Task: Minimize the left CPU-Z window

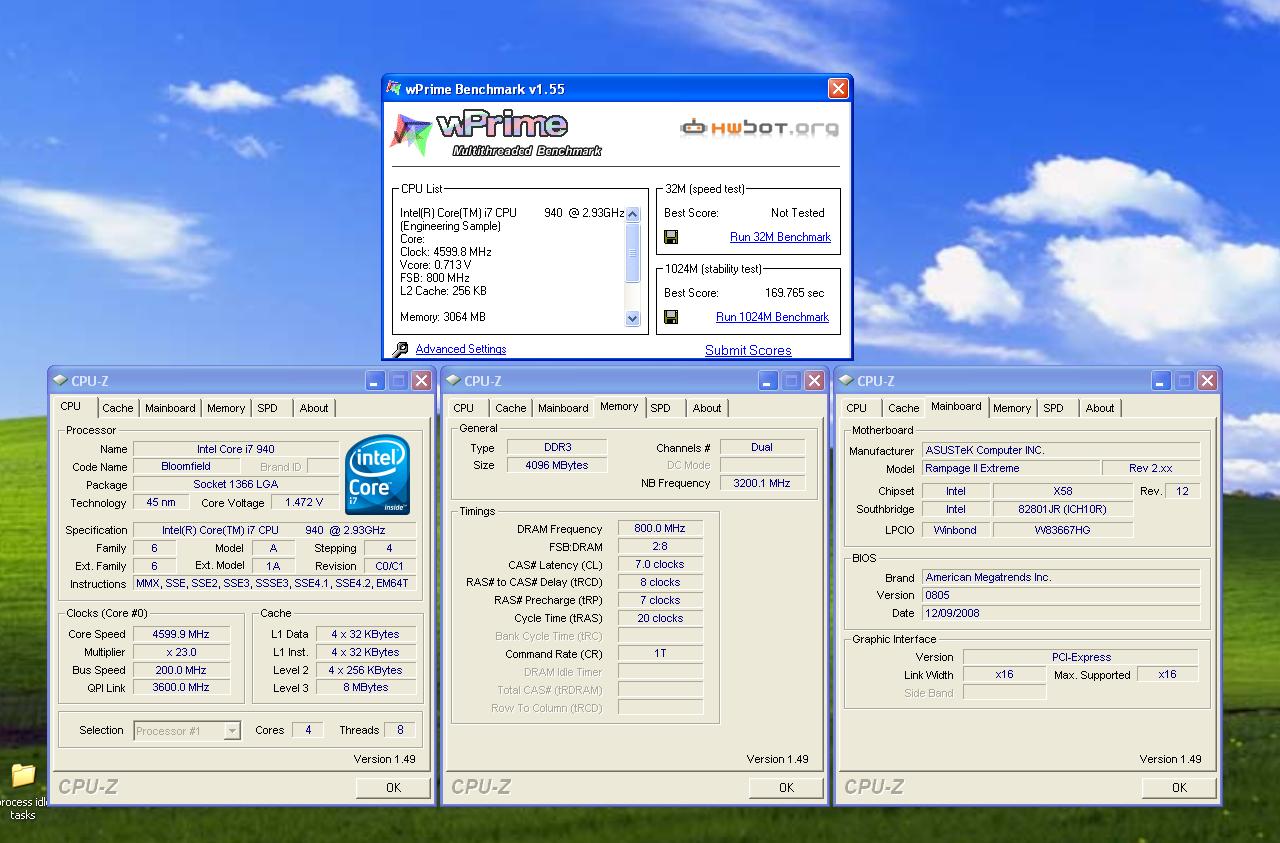Action: (x=375, y=380)
